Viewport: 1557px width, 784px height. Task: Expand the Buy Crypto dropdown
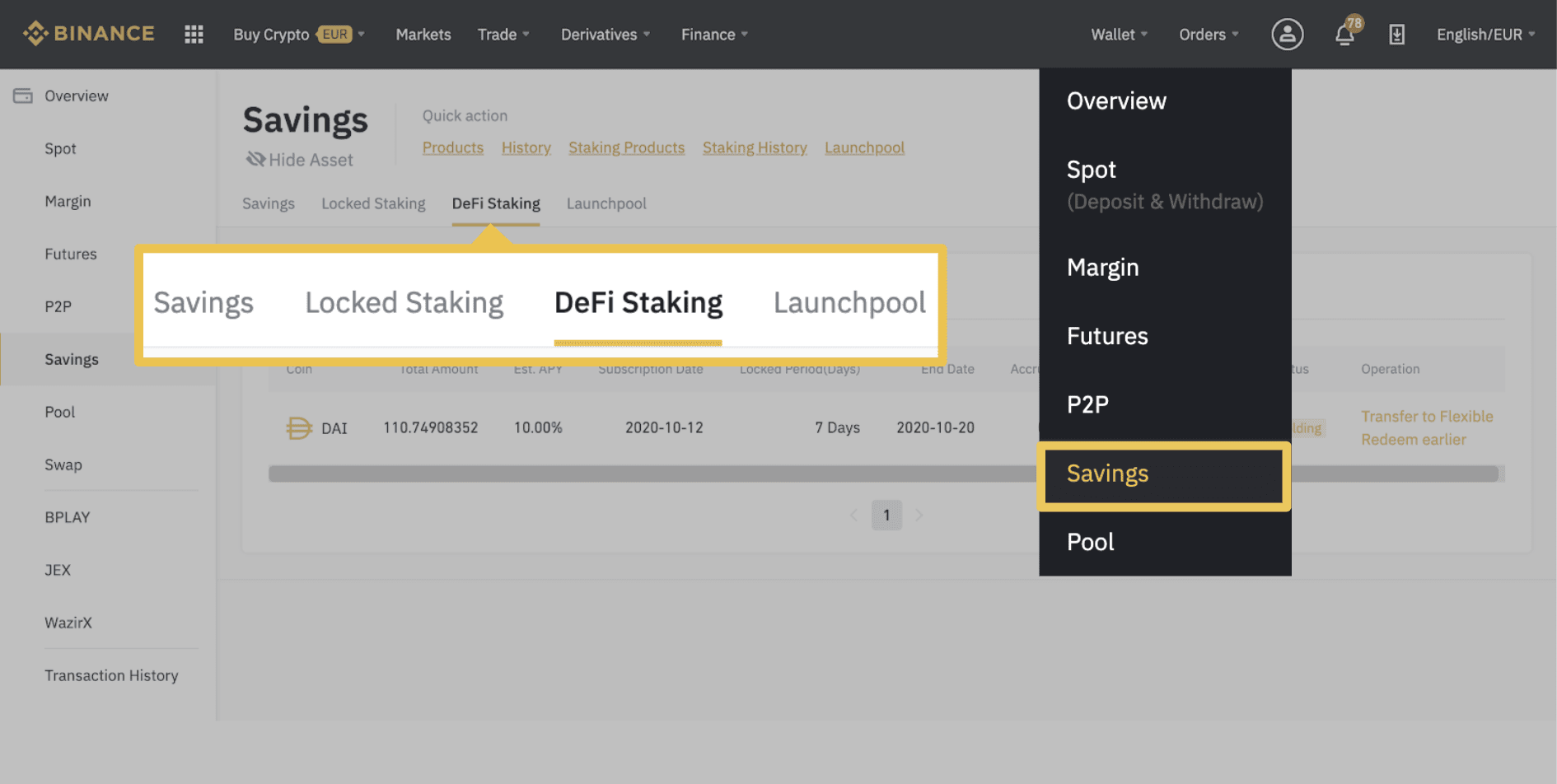coord(298,34)
